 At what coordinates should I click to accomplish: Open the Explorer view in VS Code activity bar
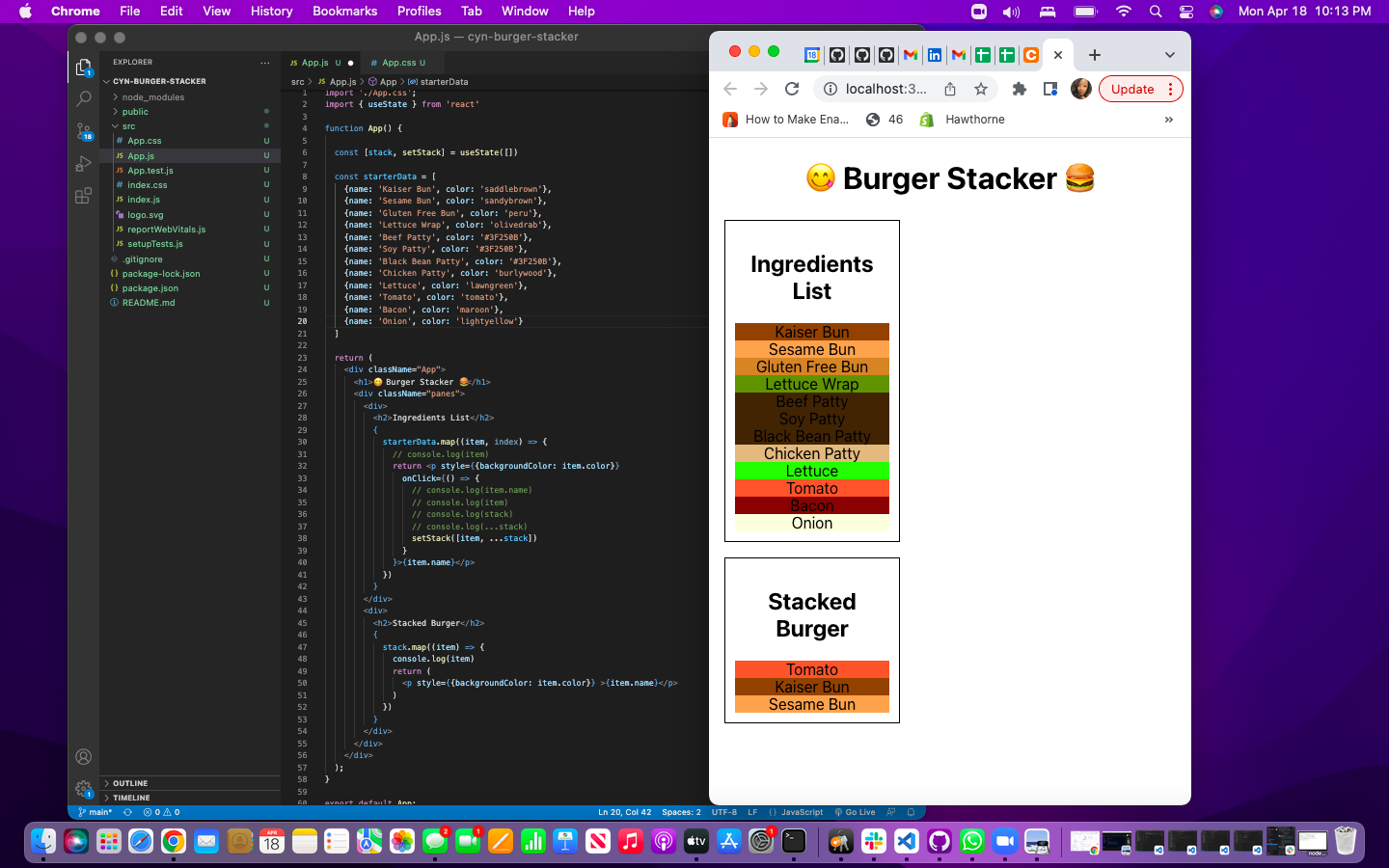click(83, 67)
